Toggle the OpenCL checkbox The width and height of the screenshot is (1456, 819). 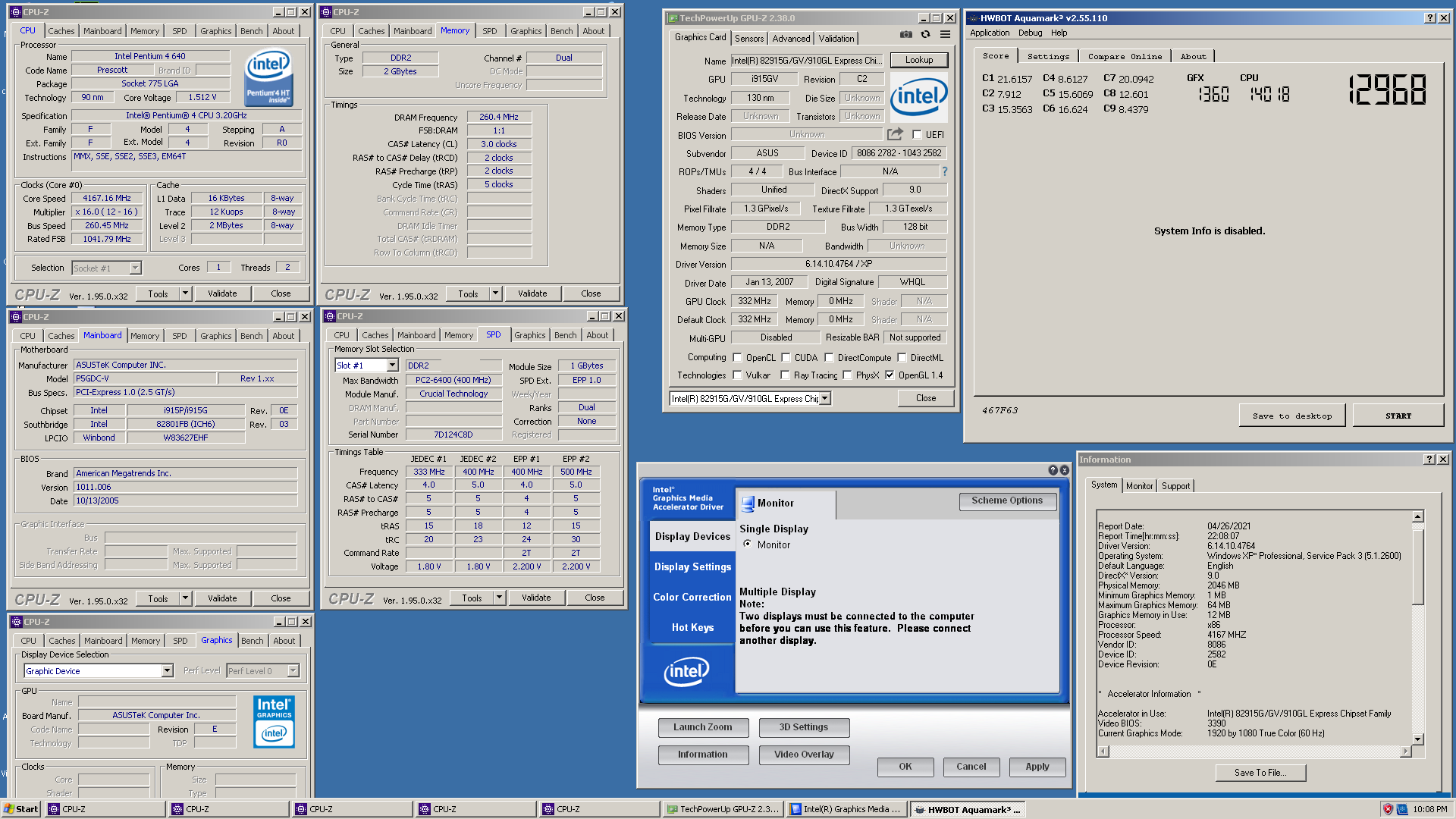[x=737, y=357]
